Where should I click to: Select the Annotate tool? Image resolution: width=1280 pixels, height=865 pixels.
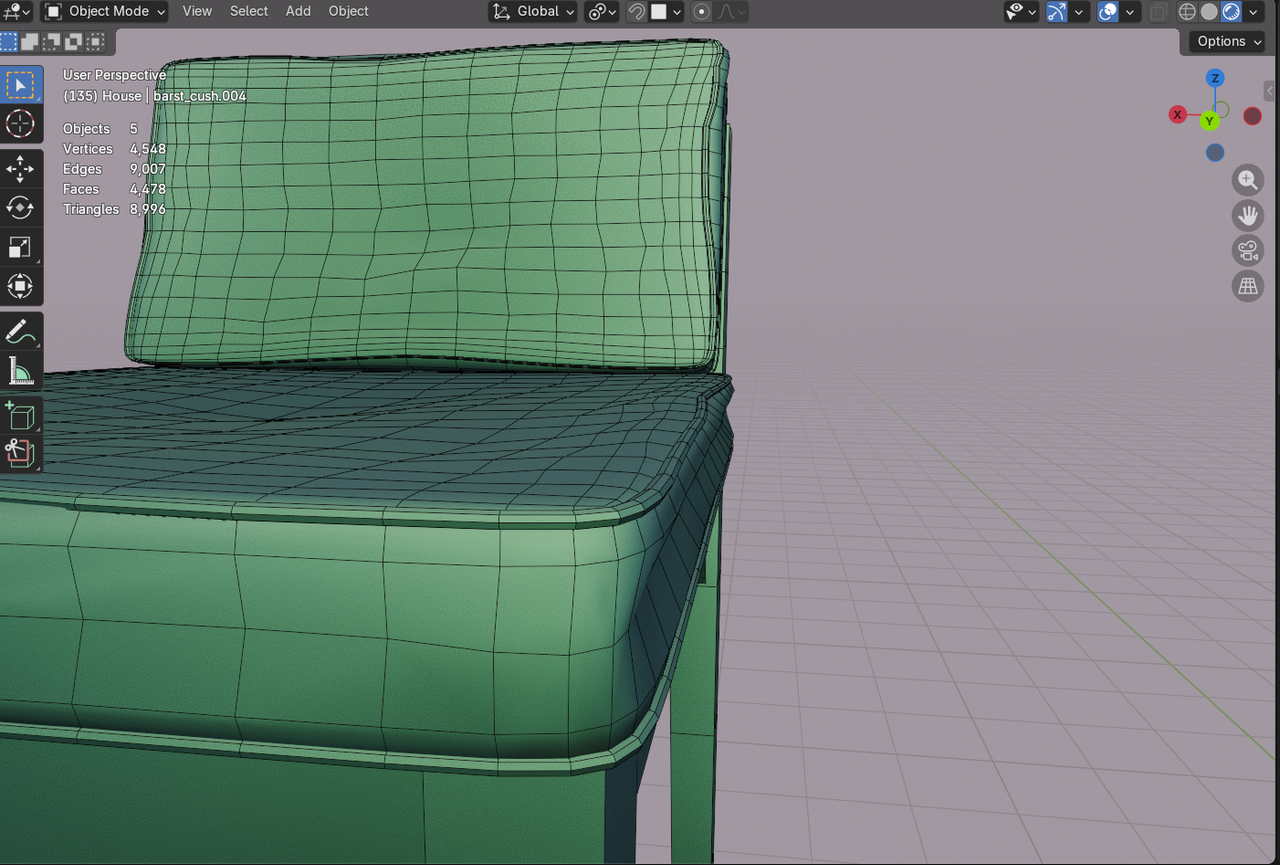pos(20,331)
